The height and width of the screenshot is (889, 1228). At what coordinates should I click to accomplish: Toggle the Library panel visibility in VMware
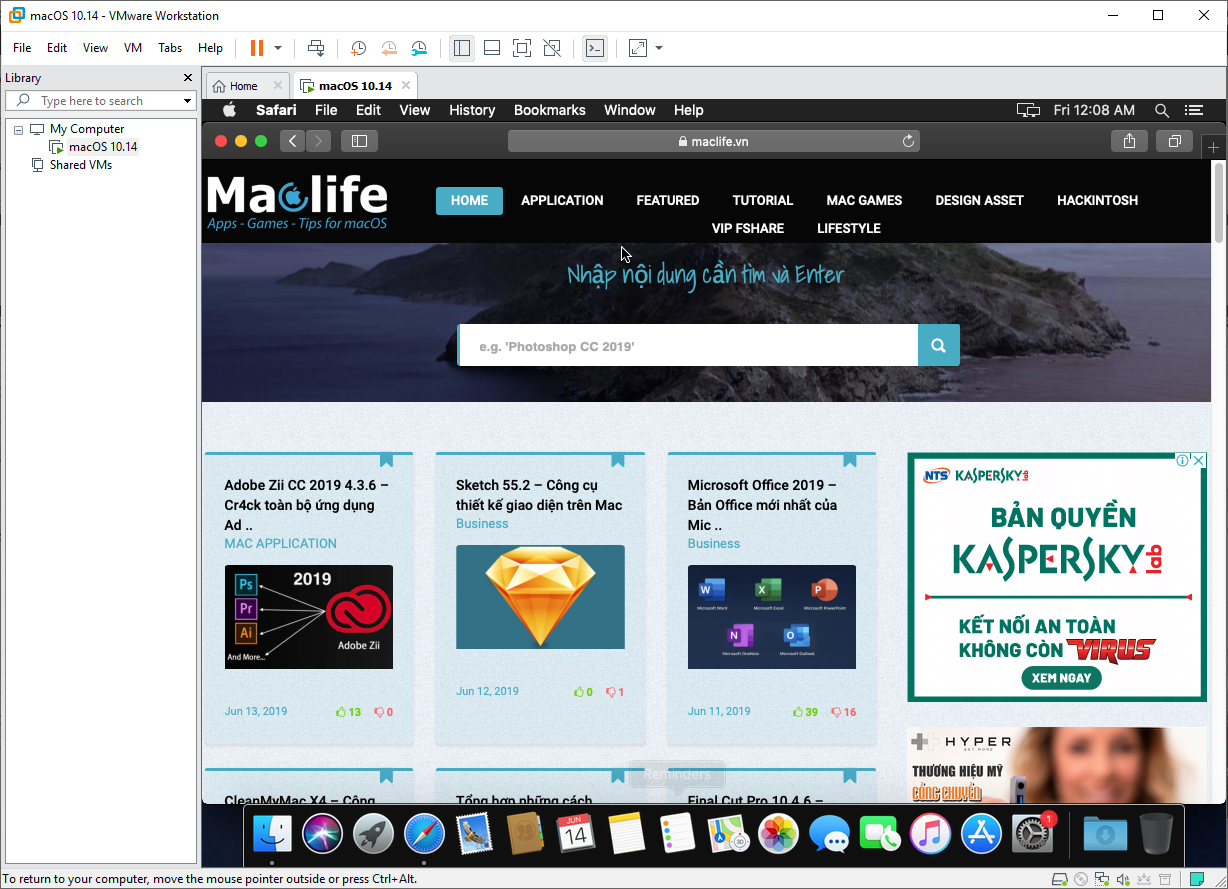pos(461,47)
